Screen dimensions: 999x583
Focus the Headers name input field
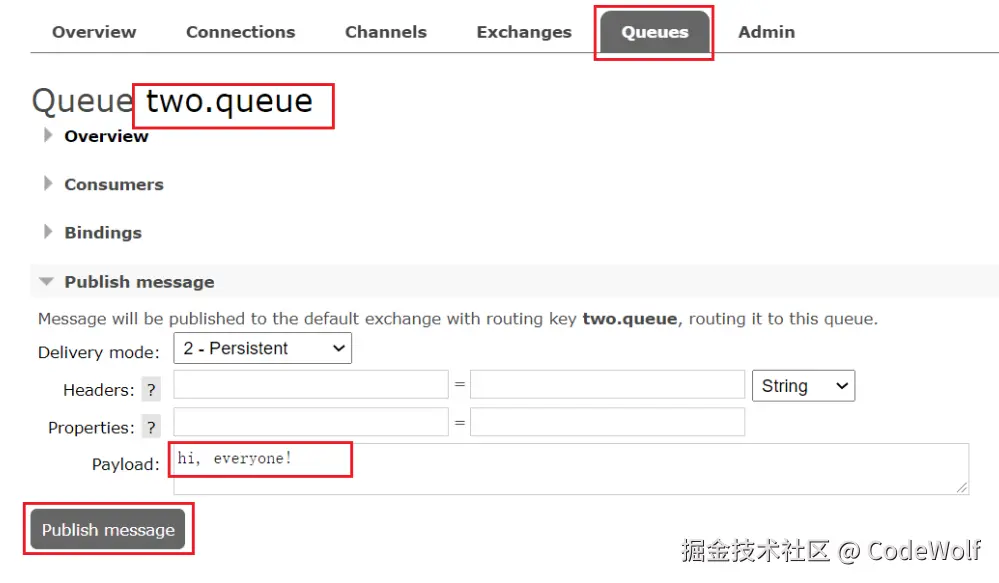point(311,384)
